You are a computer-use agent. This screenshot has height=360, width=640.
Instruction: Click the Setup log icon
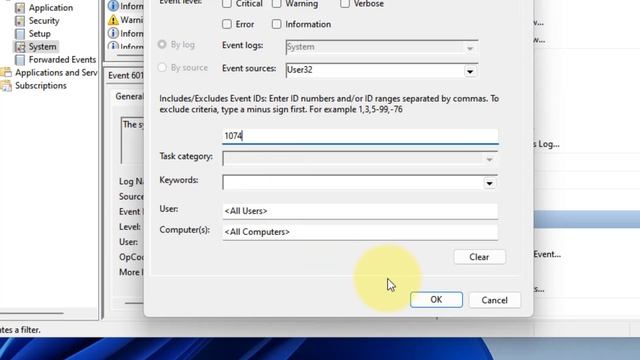(20, 34)
